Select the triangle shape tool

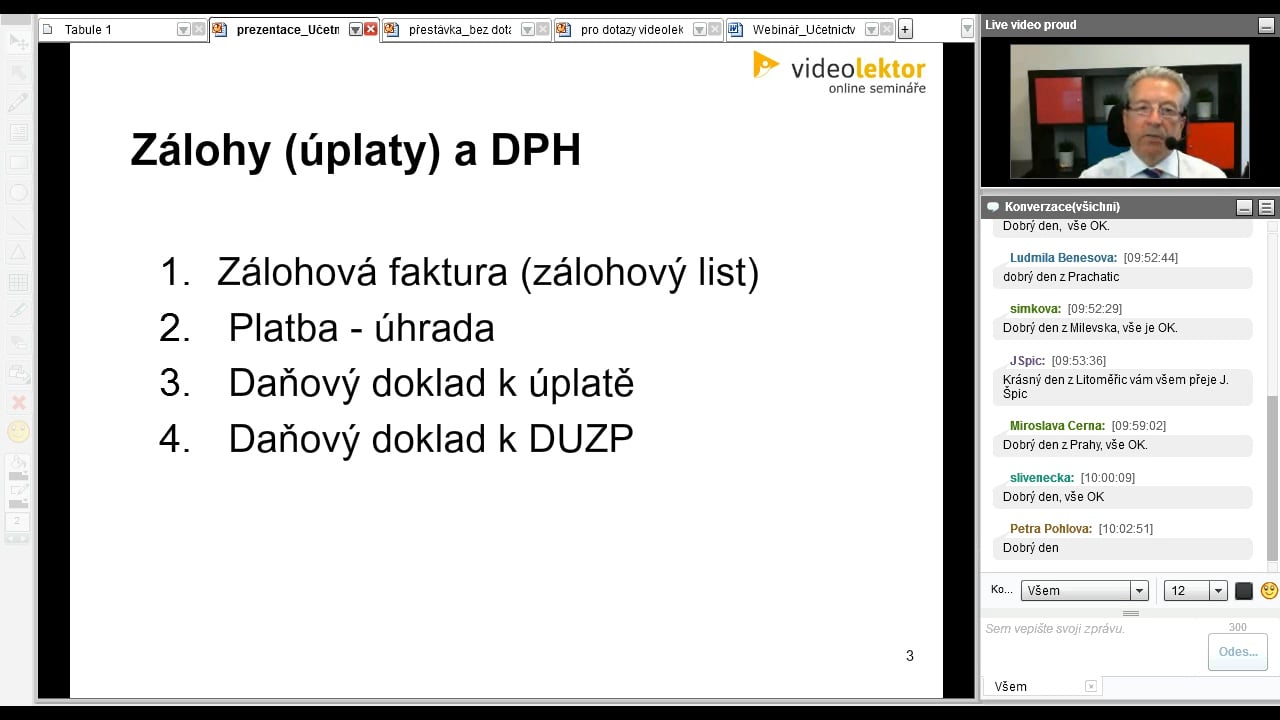pyautogui.click(x=18, y=252)
